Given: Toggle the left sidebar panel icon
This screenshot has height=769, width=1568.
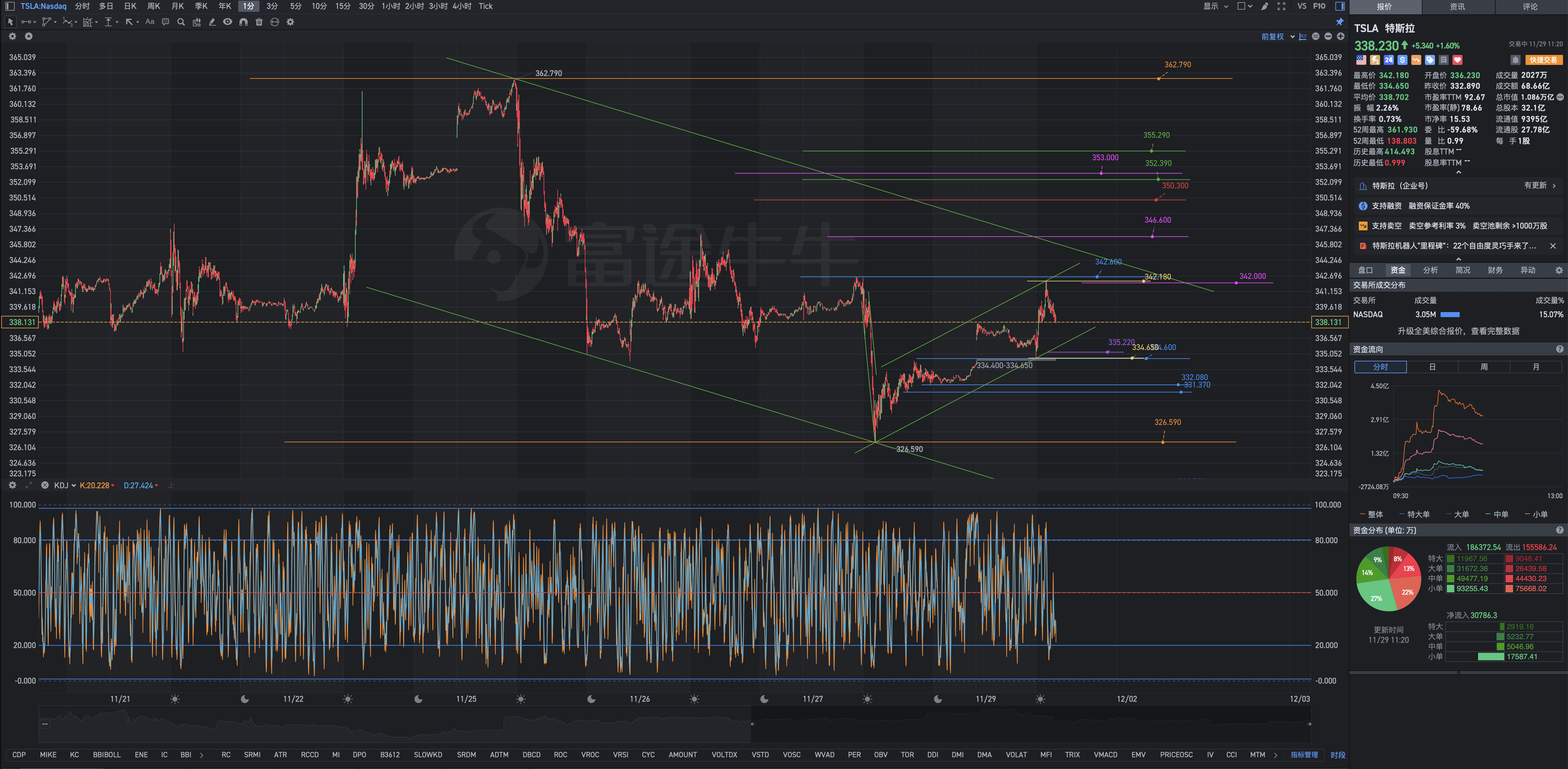Looking at the screenshot, I should click(x=10, y=6).
